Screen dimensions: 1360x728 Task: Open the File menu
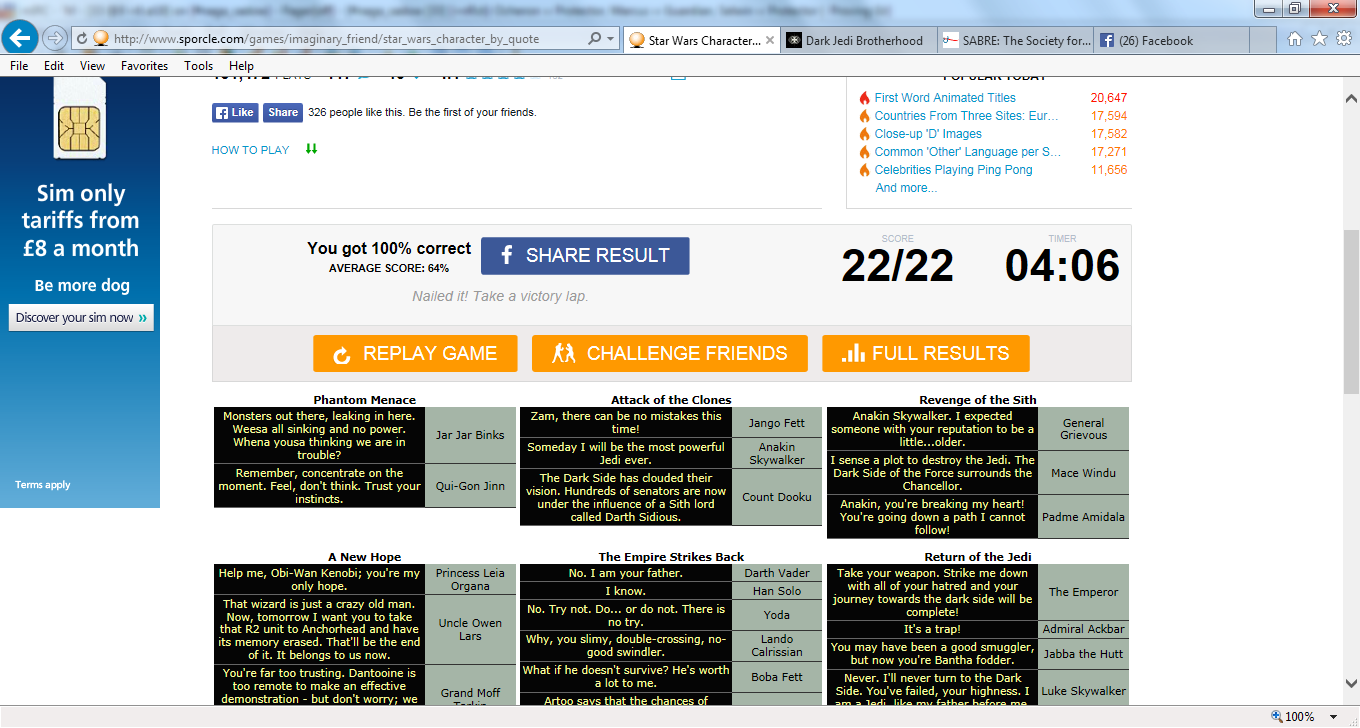click(19, 65)
